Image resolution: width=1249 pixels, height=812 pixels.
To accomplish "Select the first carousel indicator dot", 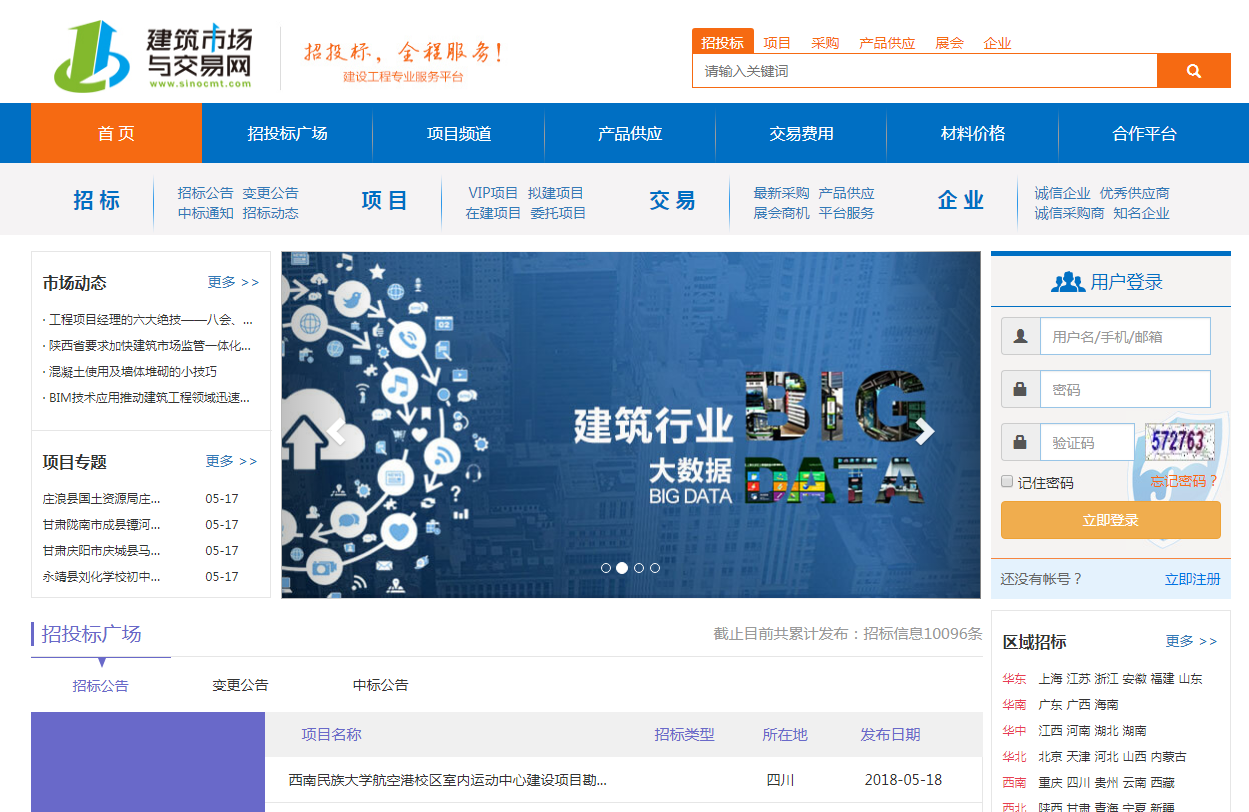I will click(606, 568).
